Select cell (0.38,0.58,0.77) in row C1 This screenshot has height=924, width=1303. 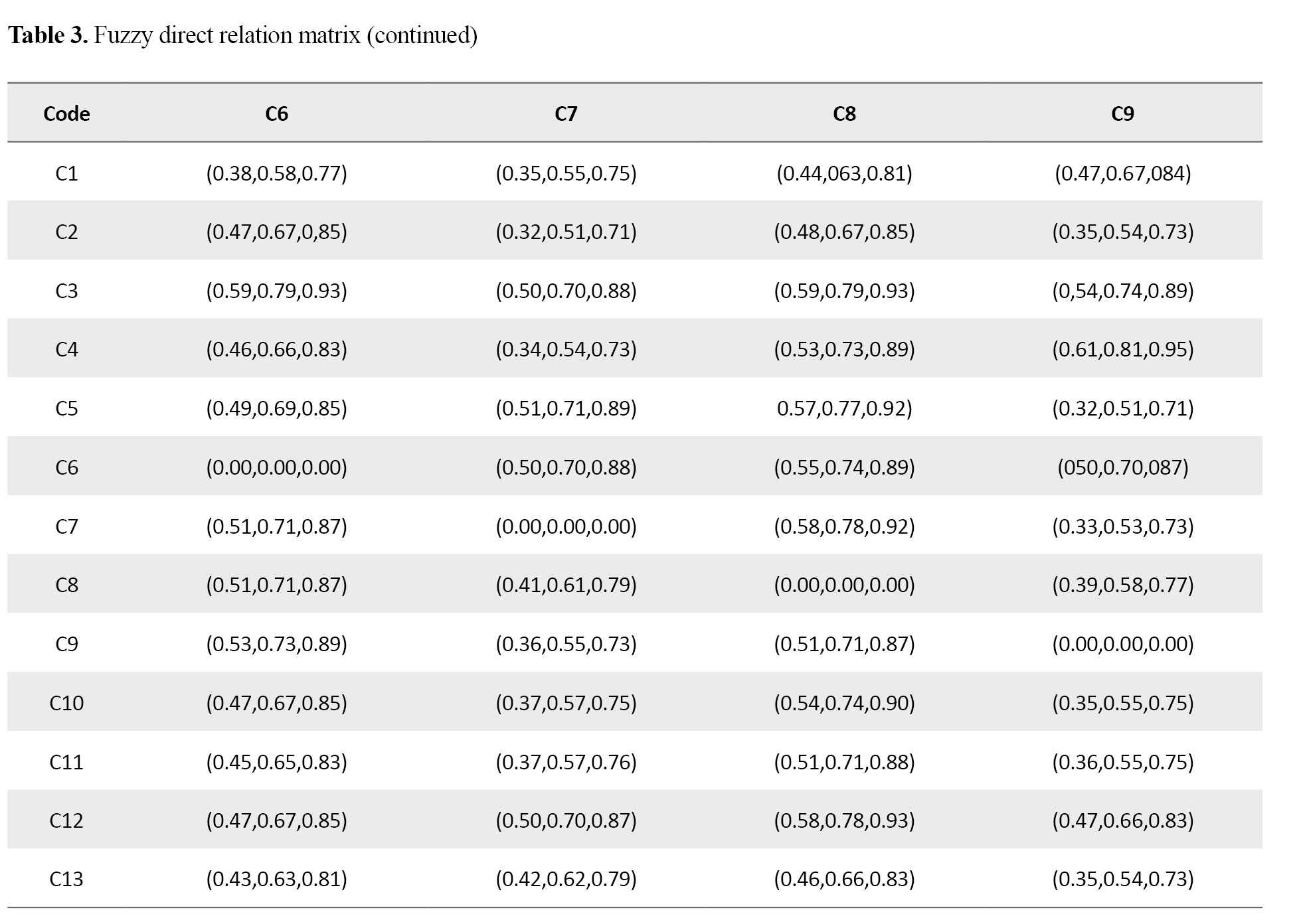(276, 173)
